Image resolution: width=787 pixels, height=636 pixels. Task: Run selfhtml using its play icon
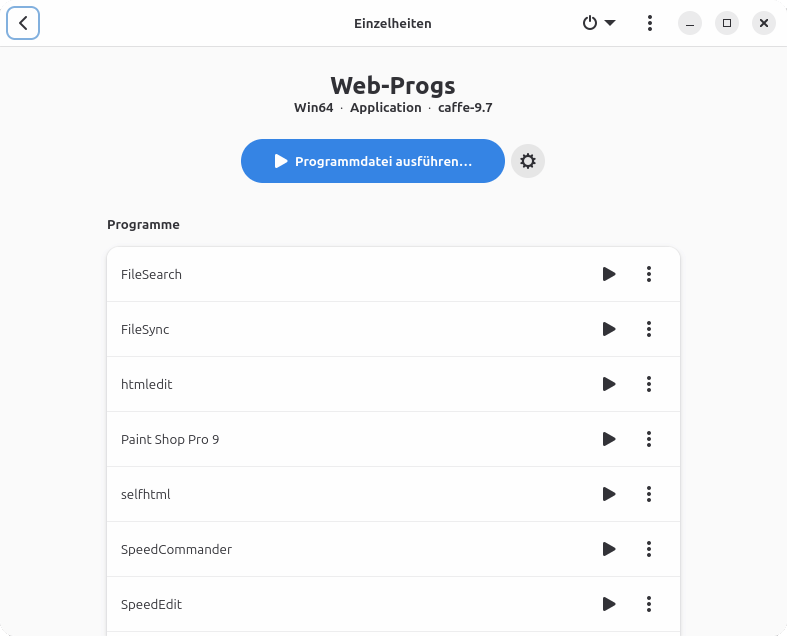609,494
